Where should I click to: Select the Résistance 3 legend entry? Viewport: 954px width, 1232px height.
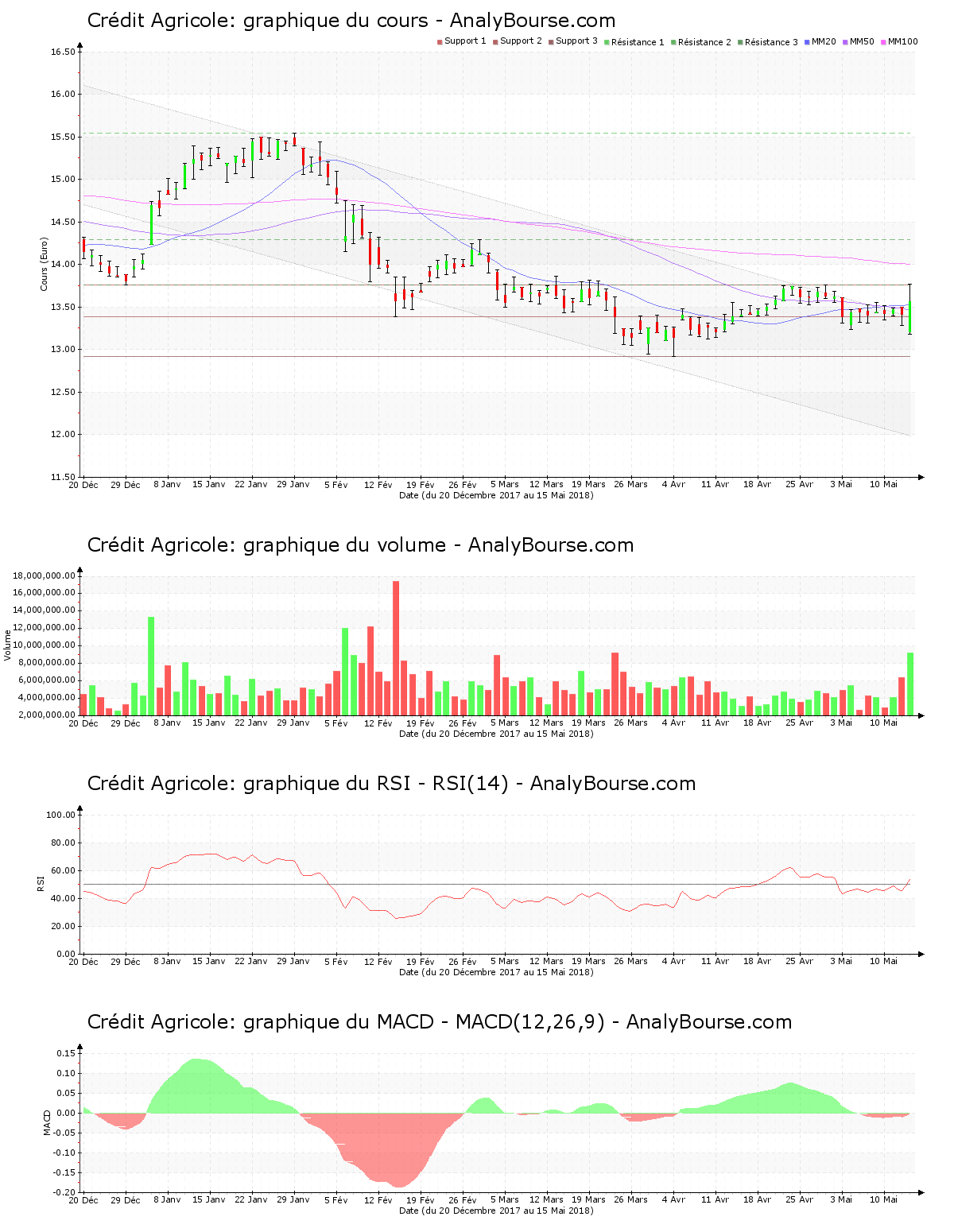click(x=767, y=42)
